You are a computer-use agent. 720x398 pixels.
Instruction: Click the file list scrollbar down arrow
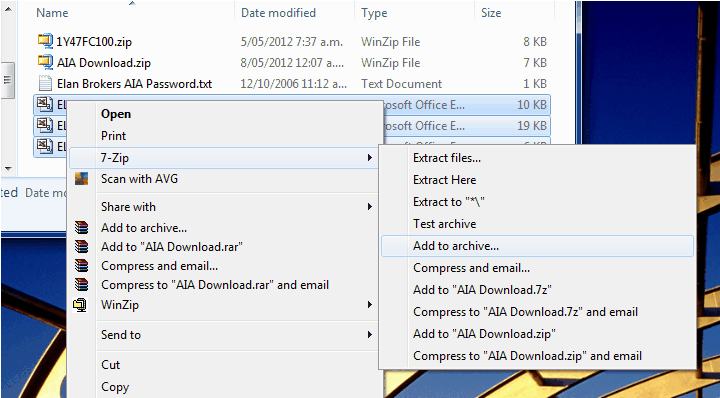(8, 169)
